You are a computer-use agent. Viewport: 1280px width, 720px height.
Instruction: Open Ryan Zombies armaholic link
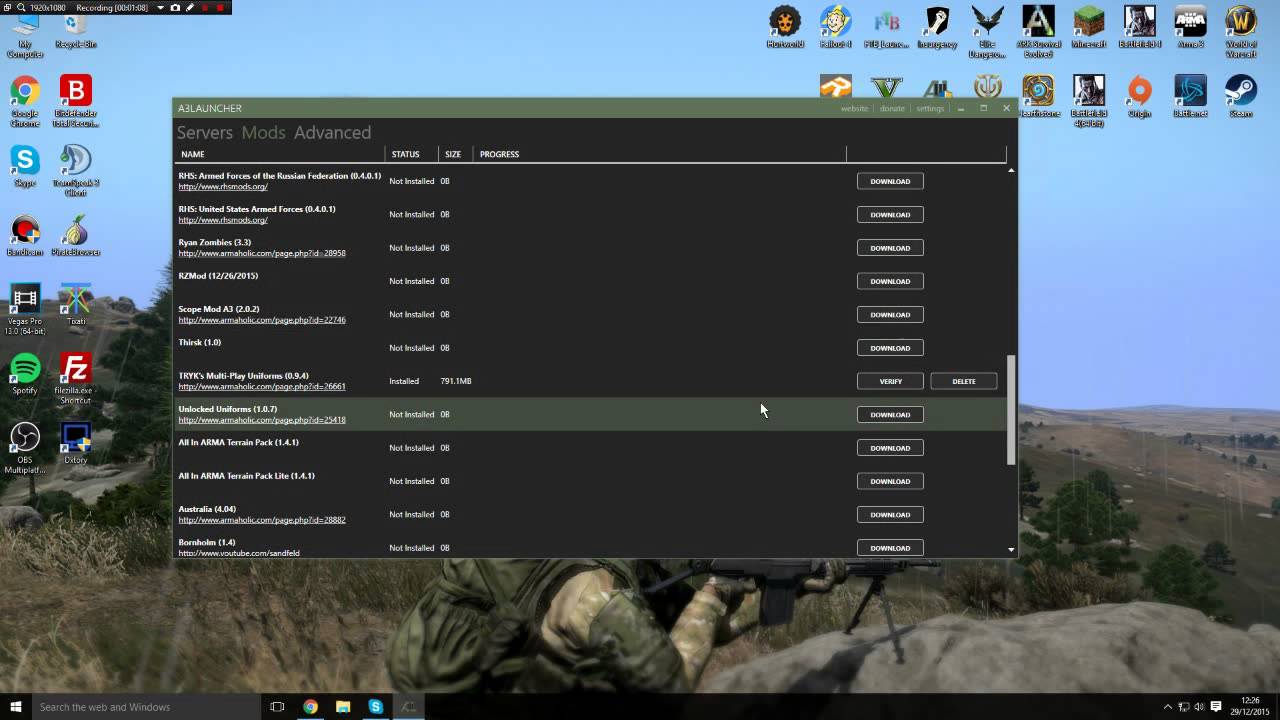click(x=262, y=253)
